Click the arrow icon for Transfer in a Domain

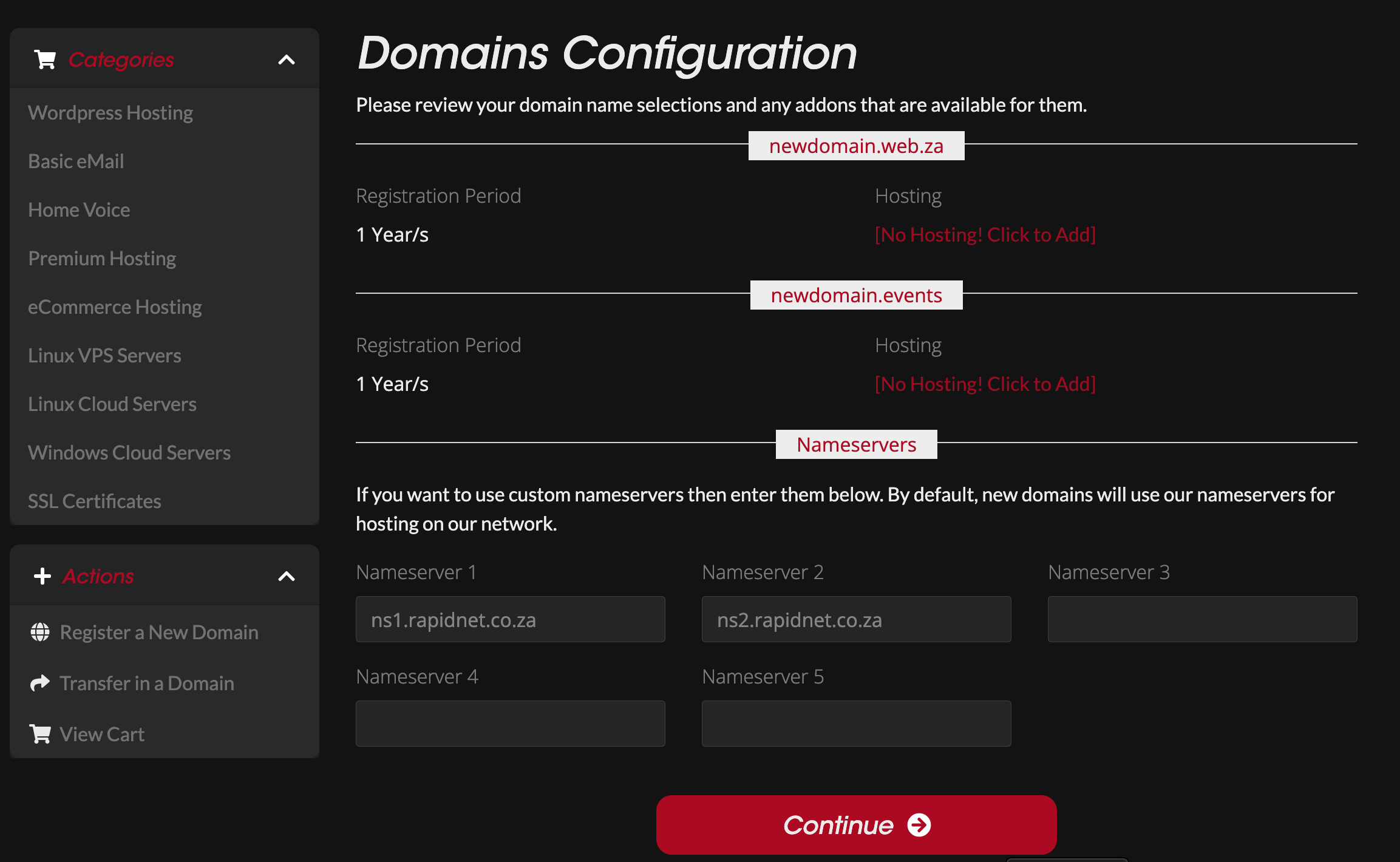tap(40, 683)
